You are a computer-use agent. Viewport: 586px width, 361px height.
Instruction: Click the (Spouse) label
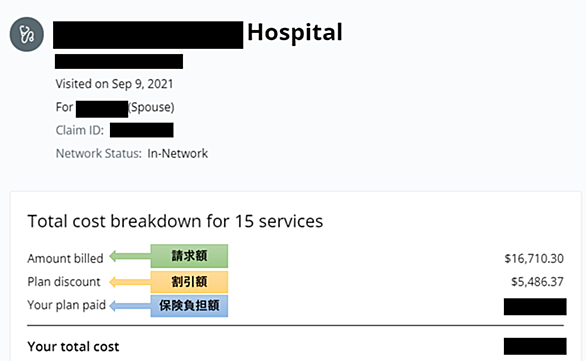151,107
